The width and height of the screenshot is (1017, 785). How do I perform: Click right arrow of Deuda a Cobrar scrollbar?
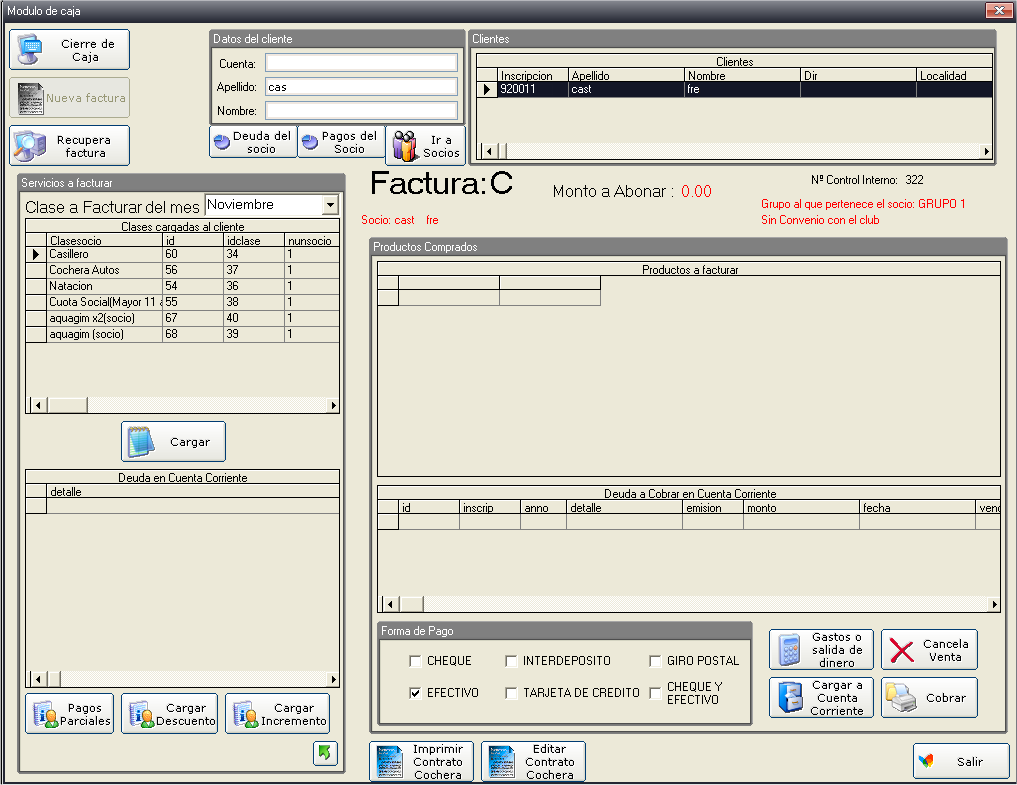(x=994, y=605)
